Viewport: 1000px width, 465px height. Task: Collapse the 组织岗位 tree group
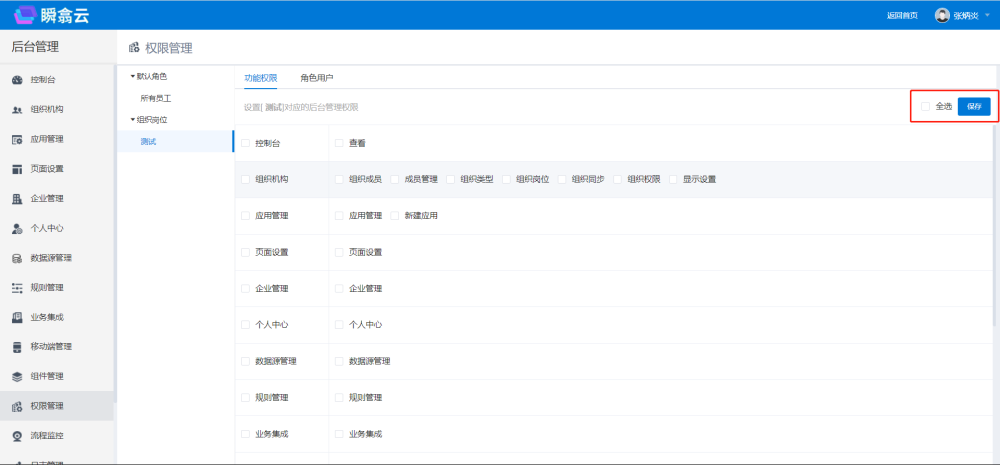pos(132,120)
